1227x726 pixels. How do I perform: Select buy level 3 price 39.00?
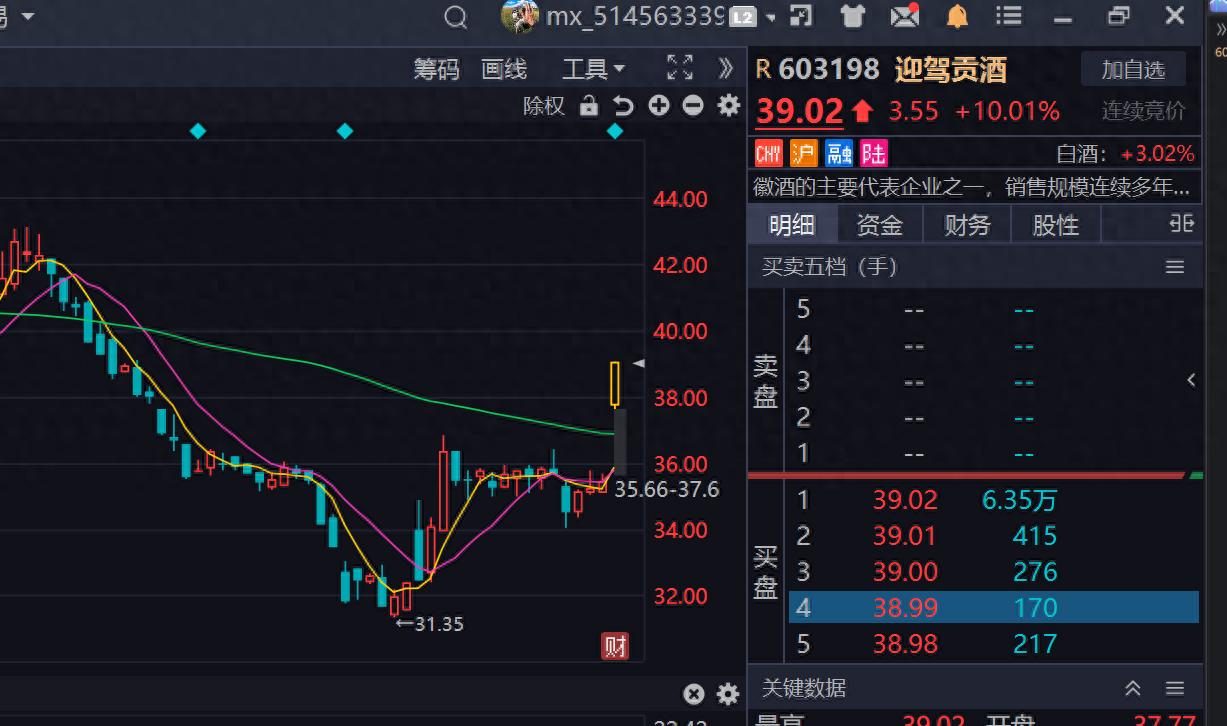pyautogui.click(x=904, y=572)
